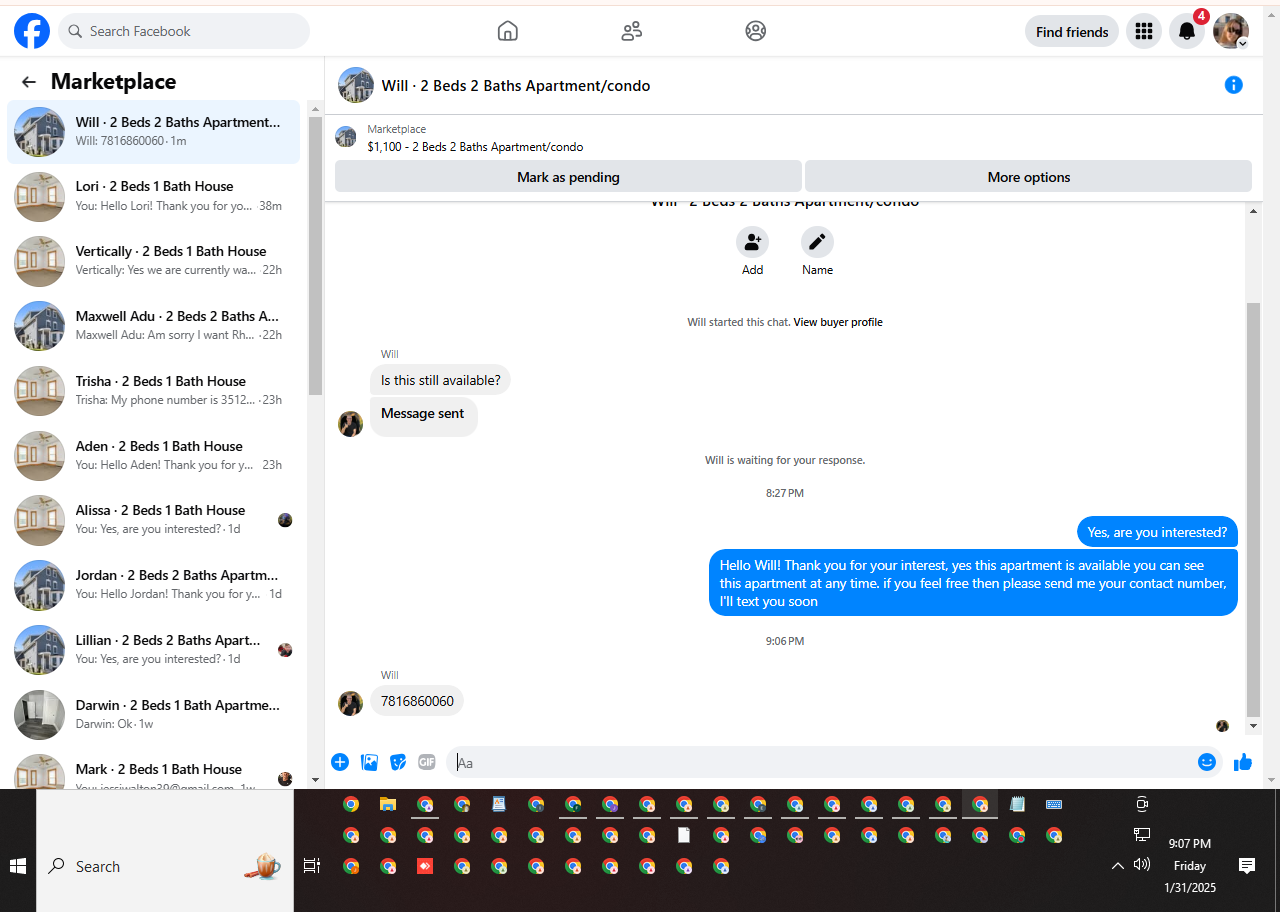The height and width of the screenshot is (912, 1280).
Task: Open the Aden · 2 Beds 1 Bath House chat
Action: pos(154,455)
